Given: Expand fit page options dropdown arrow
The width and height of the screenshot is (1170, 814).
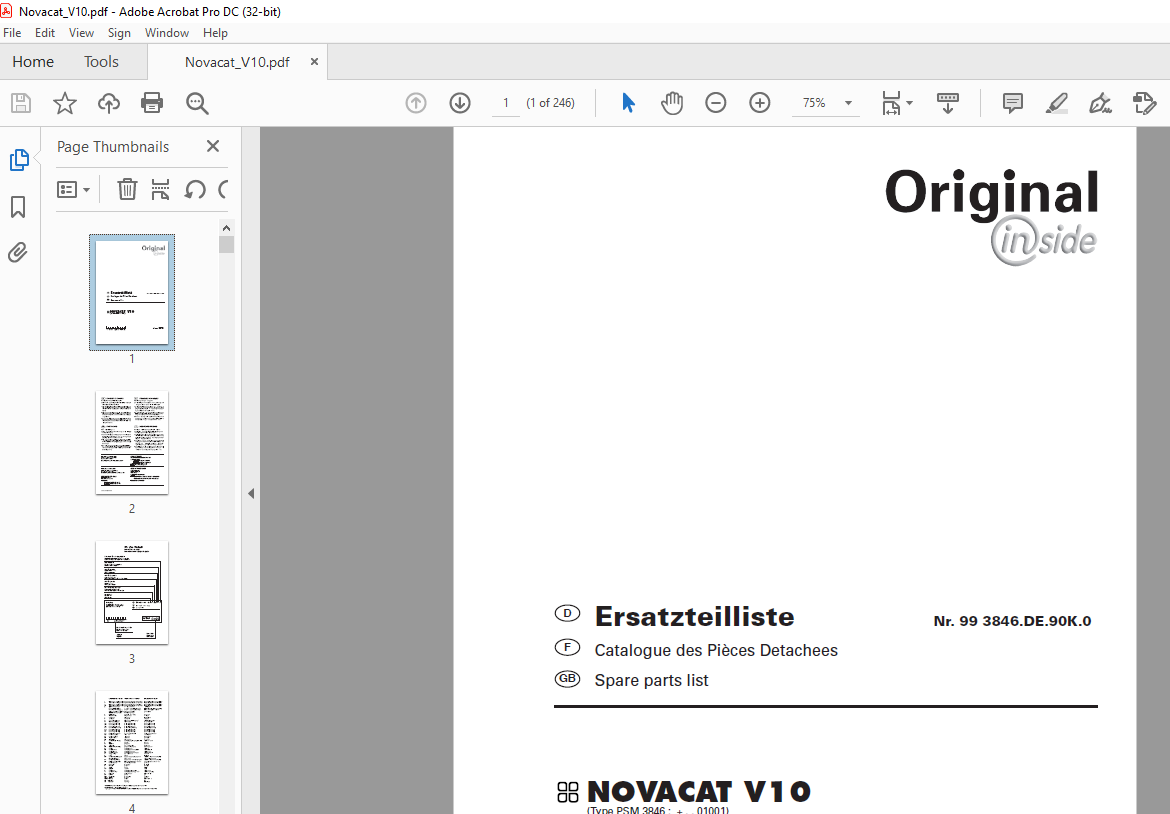Looking at the screenshot, I should point(910,103).
